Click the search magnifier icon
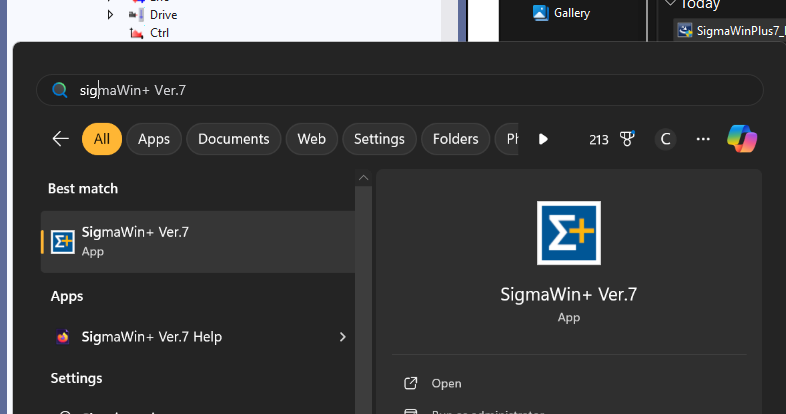Viewport: 786px width, 414px height. 60,90
